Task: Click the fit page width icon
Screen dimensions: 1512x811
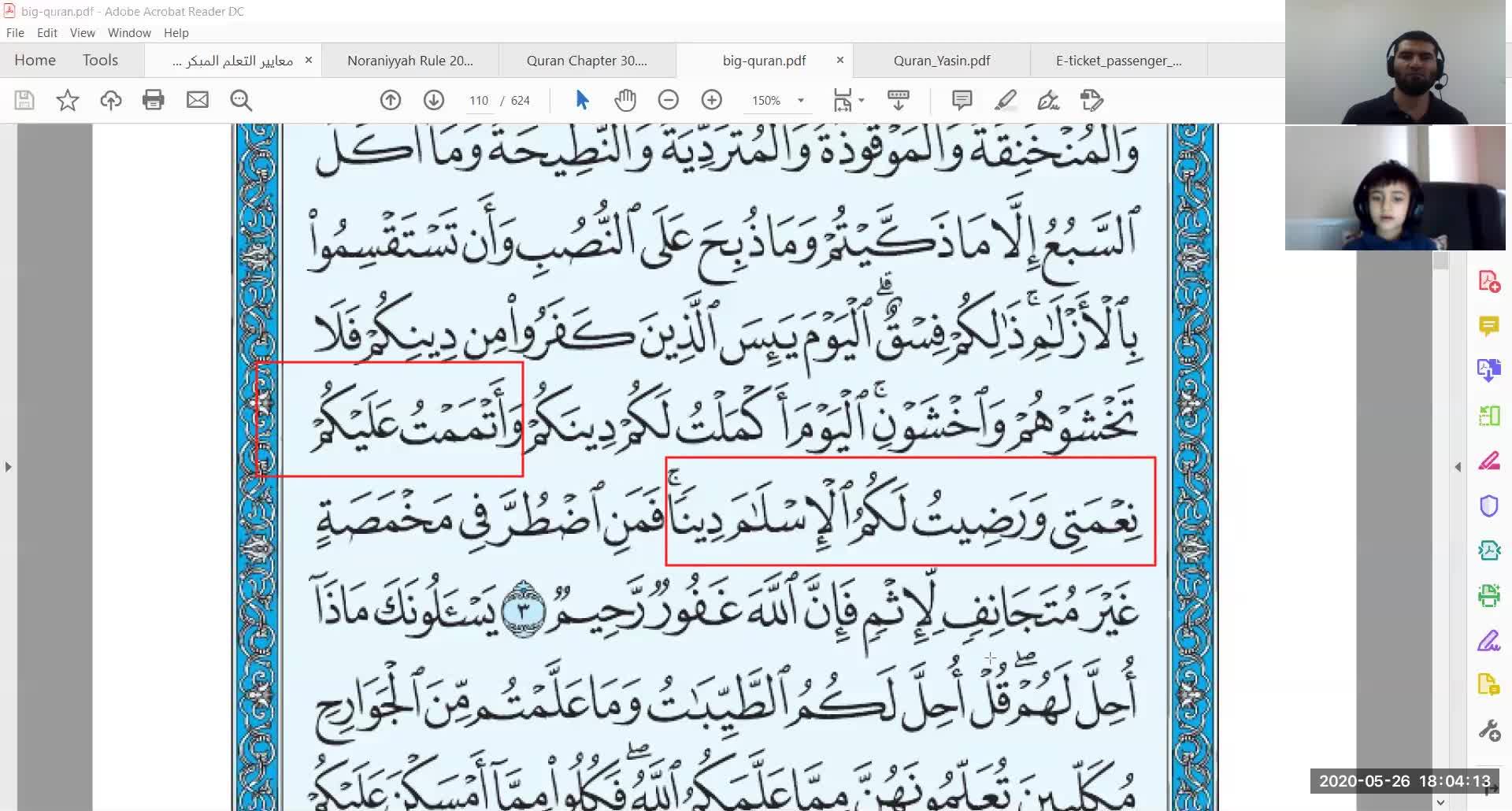Action: (x=843, y=100)
